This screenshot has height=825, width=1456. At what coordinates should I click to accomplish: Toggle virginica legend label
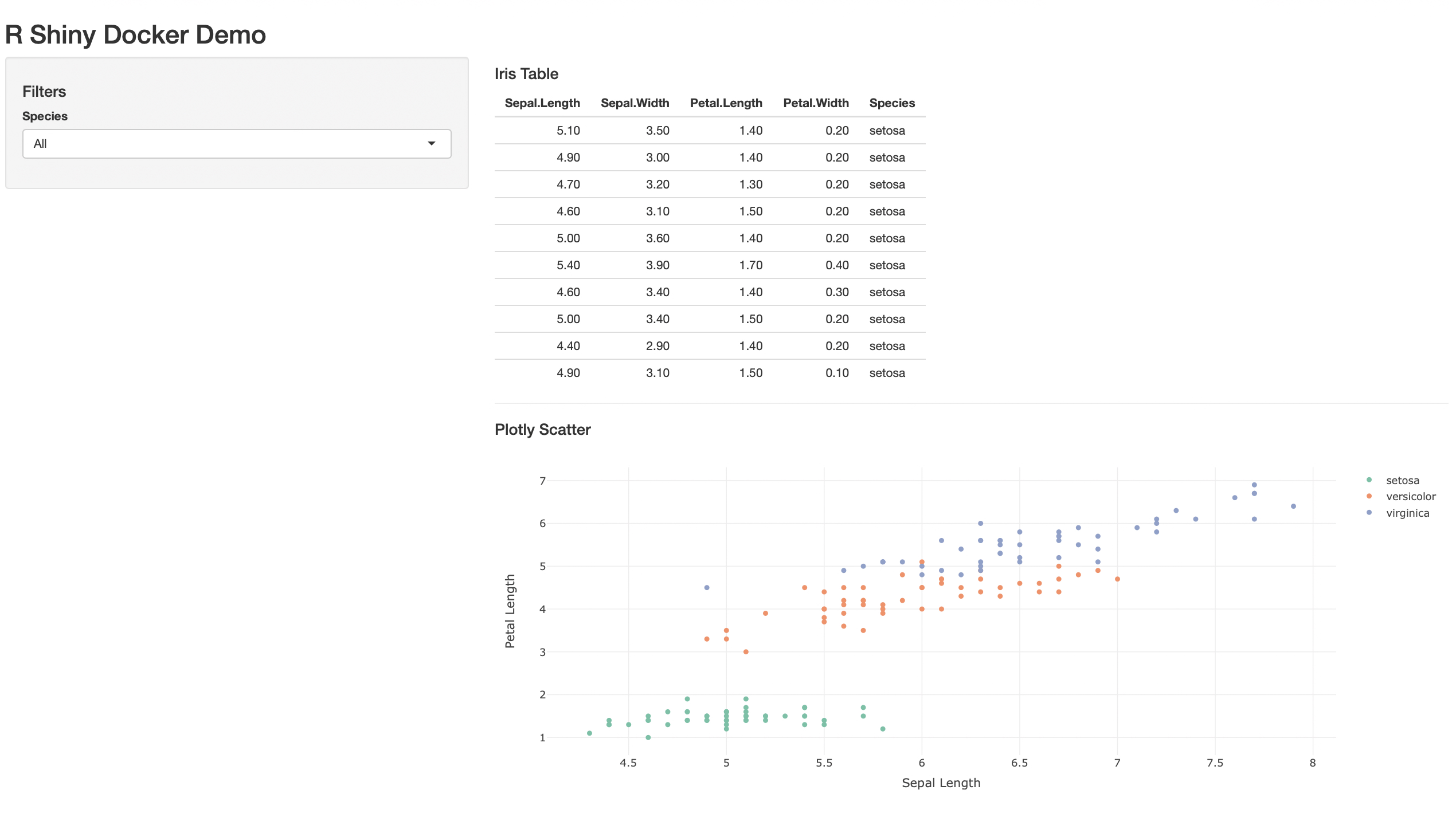(x=1407, y=513)
